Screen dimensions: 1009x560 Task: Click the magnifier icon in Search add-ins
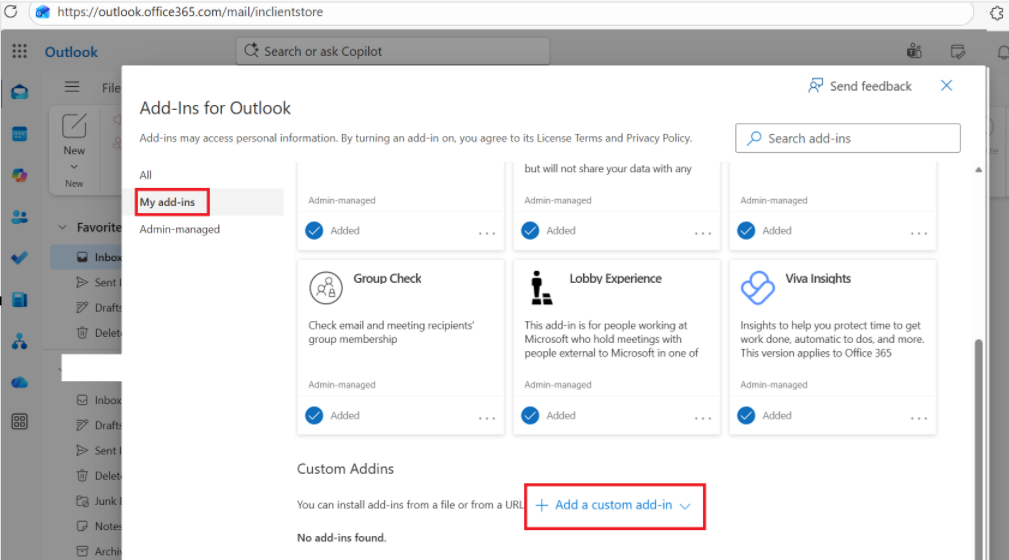tap(754, 138)
